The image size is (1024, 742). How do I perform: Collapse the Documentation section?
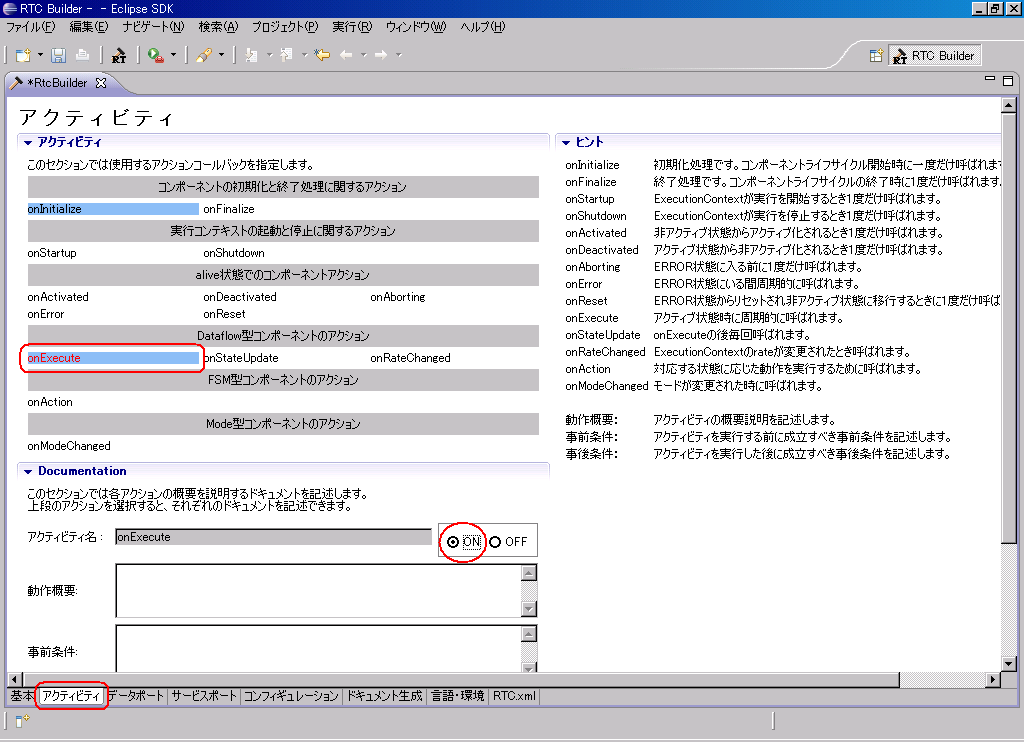point(27,472)
